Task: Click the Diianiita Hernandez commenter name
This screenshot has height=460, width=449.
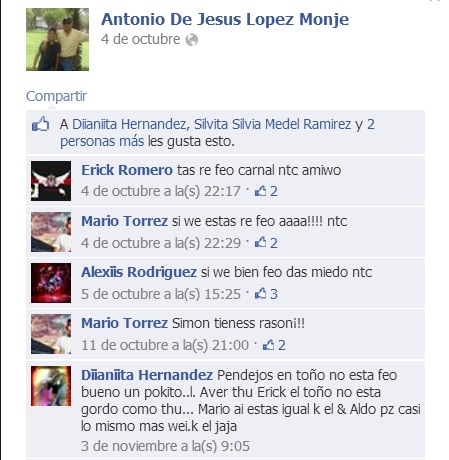Action: coord(147,375)
